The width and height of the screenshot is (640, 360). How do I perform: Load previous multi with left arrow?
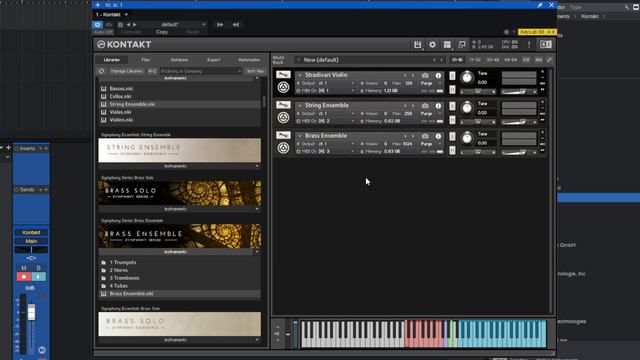[434, 60]
